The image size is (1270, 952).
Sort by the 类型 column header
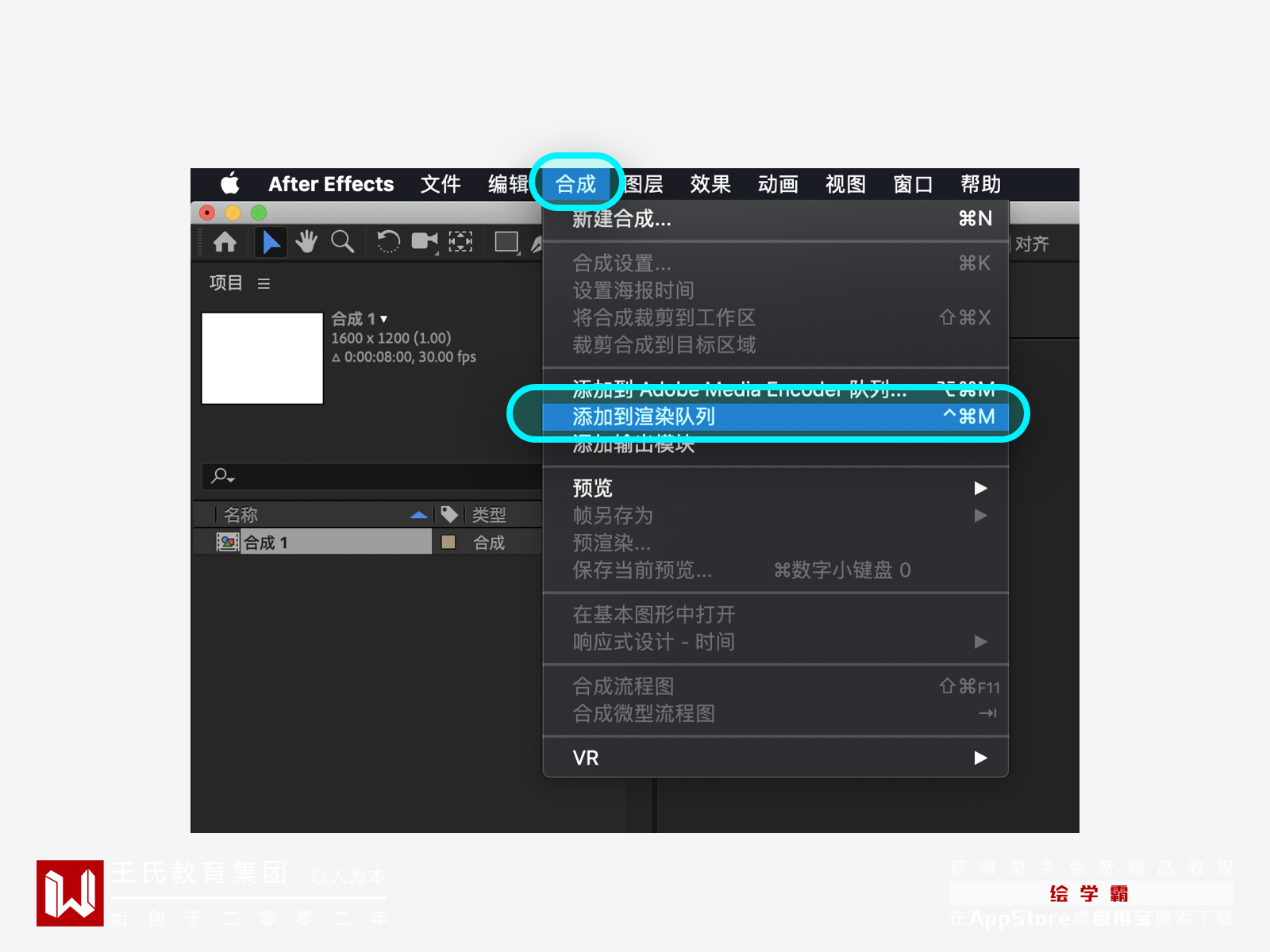pos(489,515)
